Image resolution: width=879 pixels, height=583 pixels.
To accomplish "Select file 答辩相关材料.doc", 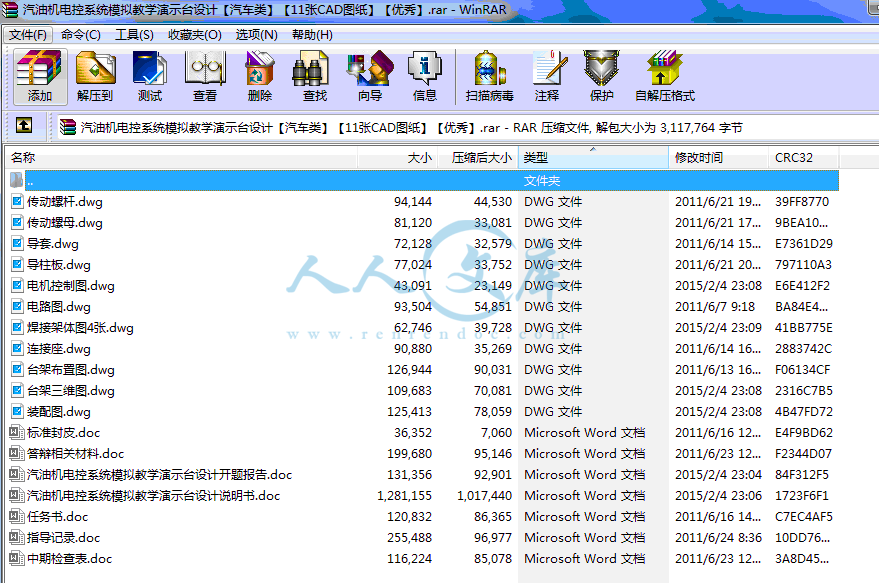I will point(76,454).
